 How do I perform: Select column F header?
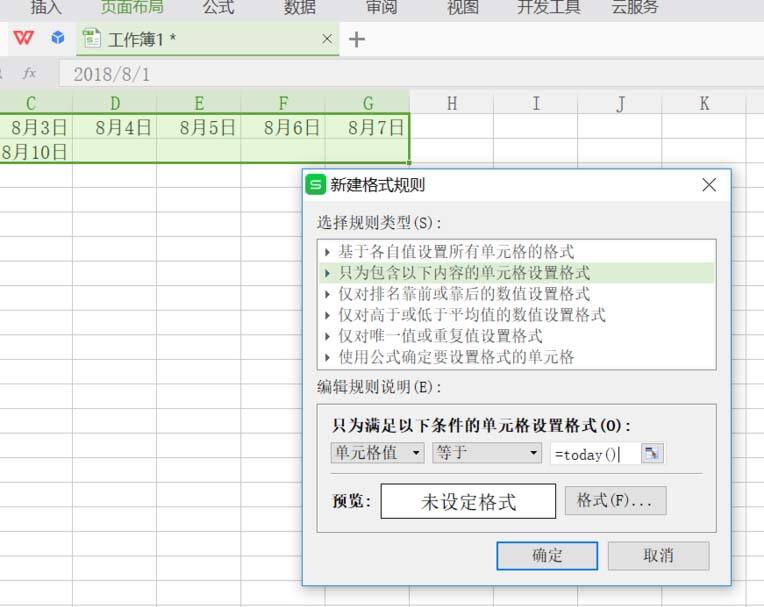coord(283,103)
